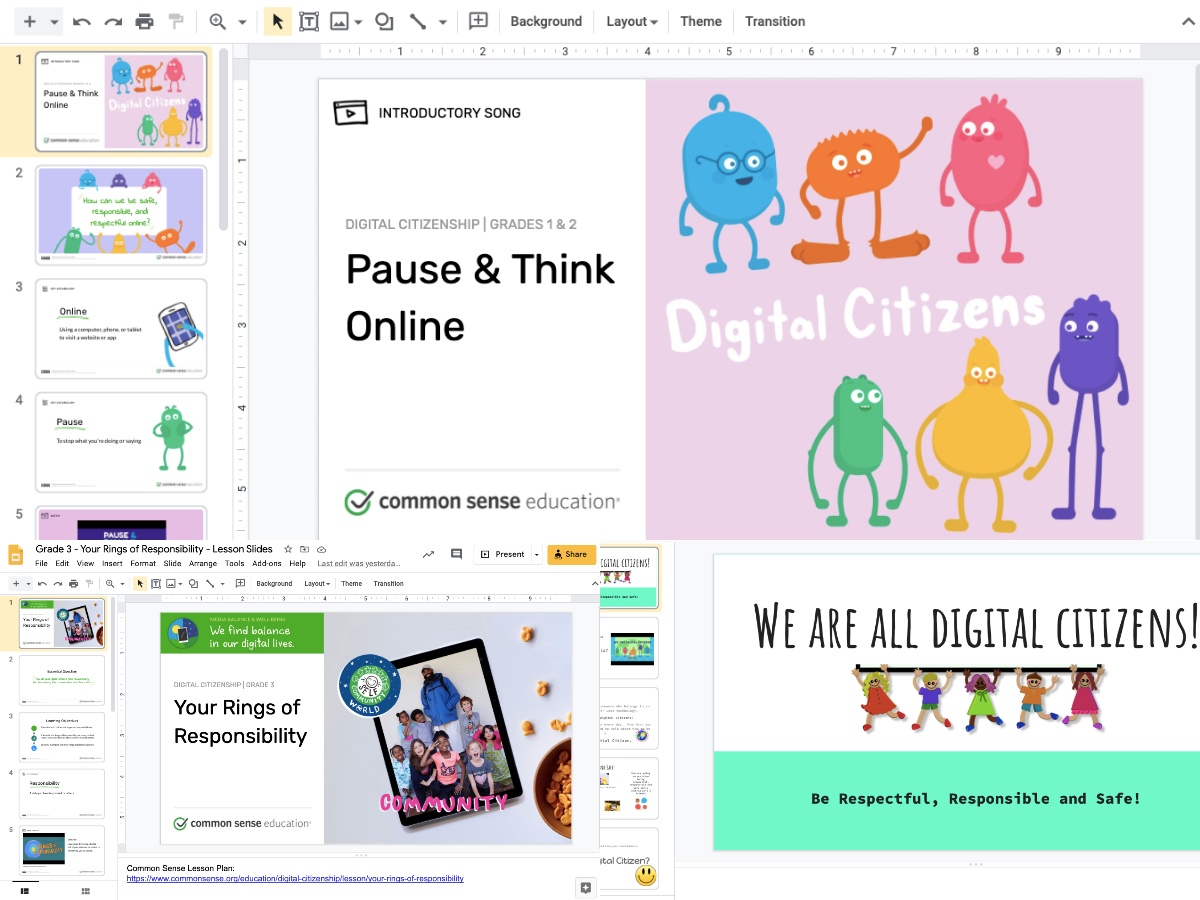Image resolution: width=1200 pixels, height=900 pixels.
Task: Click Undo in the top window toolbar
Action: tap(82, 21)
